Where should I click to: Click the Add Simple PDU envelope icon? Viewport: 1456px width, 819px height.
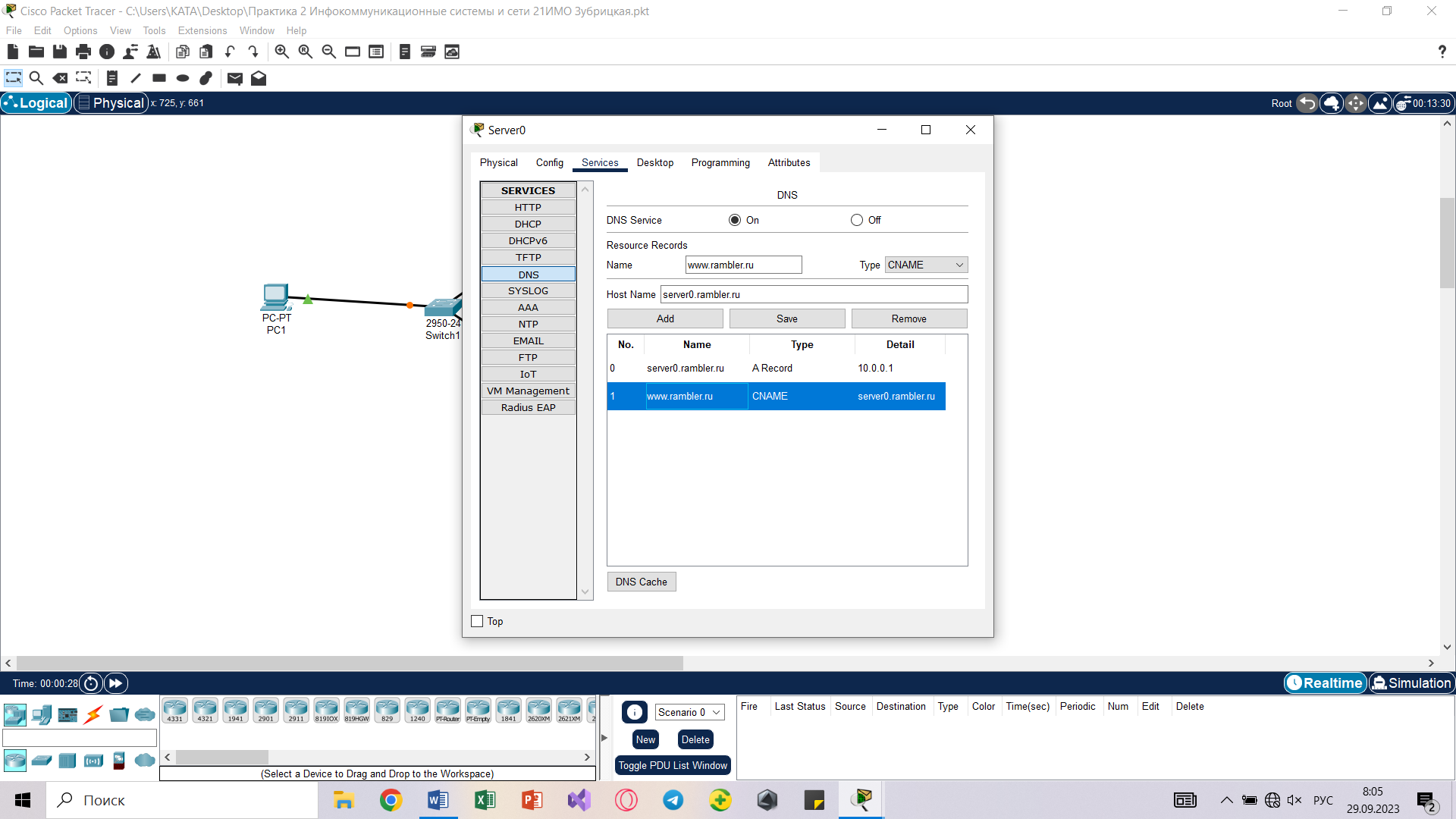click(x=235, y=78)
